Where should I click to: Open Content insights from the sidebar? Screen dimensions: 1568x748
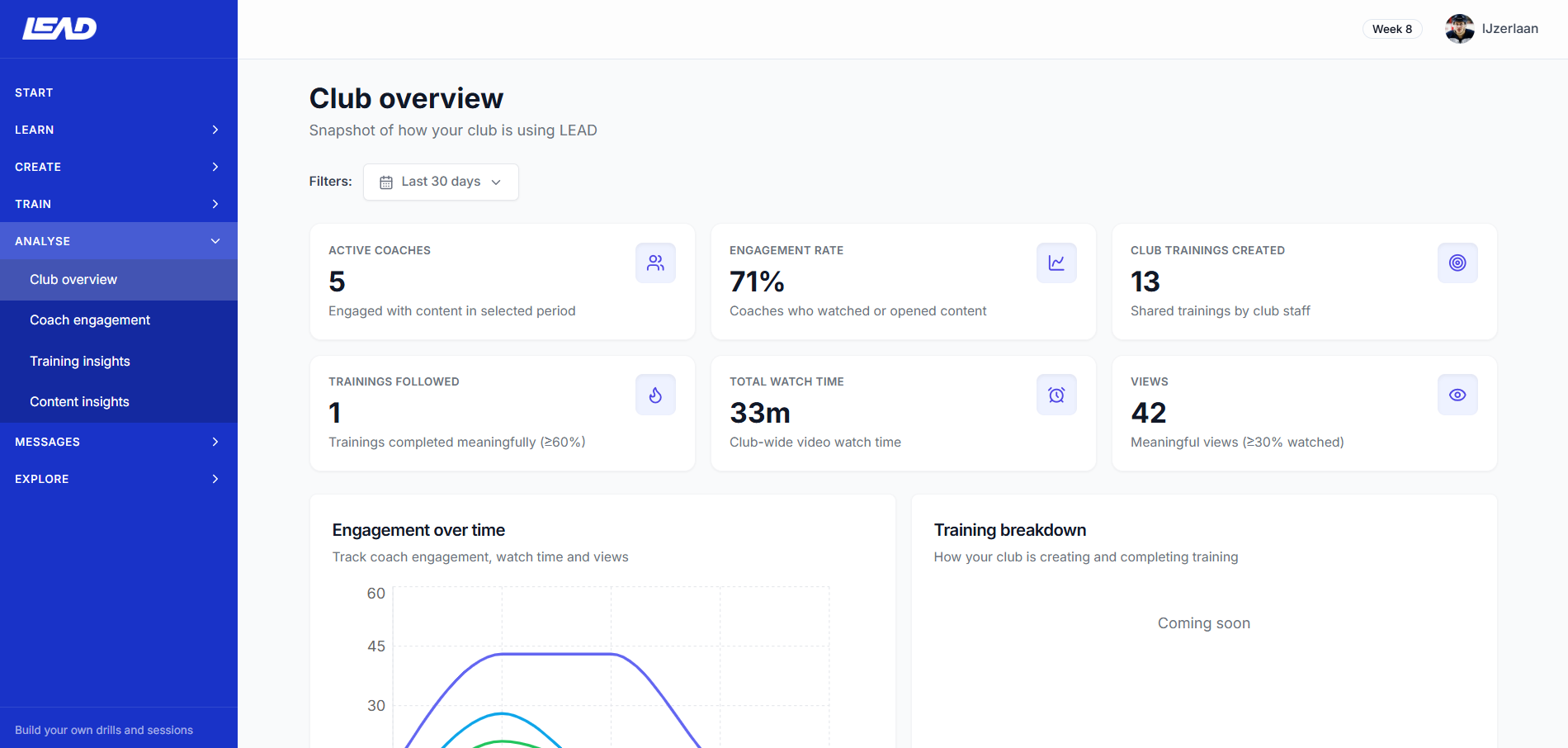pos(79,401)
